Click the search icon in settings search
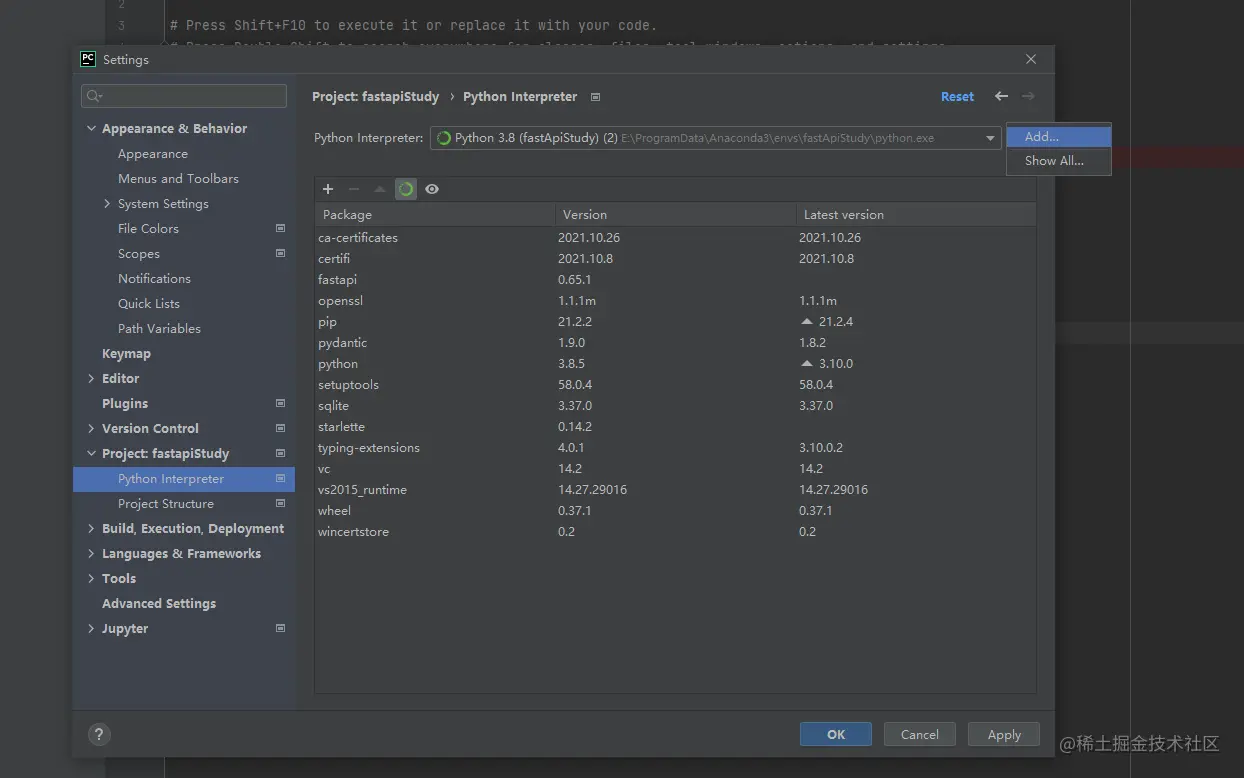The width and height of the screenshot is (1244, 778). click(x=94, y=96)
